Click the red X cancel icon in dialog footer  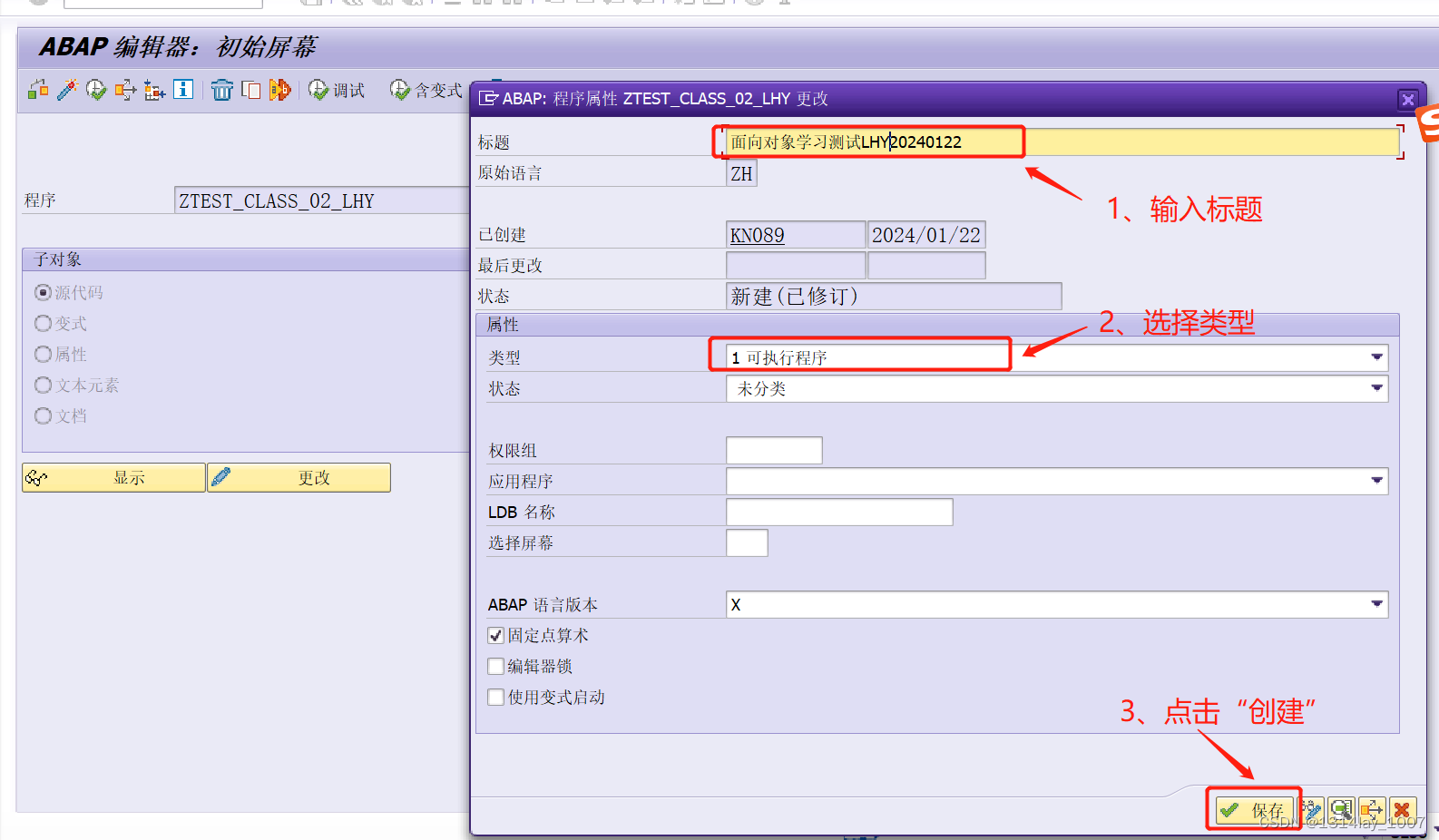click(x=1403, y=809)
